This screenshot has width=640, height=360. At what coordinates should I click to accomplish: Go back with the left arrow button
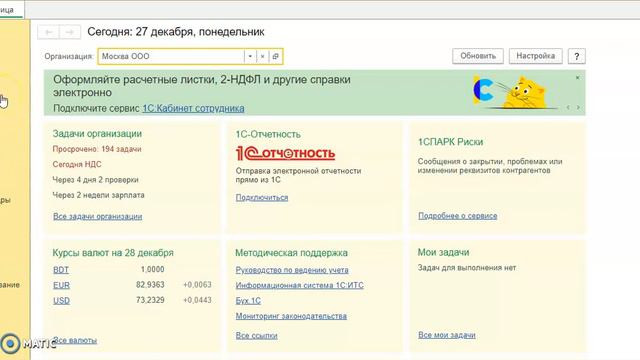click(x=49, y=32)
